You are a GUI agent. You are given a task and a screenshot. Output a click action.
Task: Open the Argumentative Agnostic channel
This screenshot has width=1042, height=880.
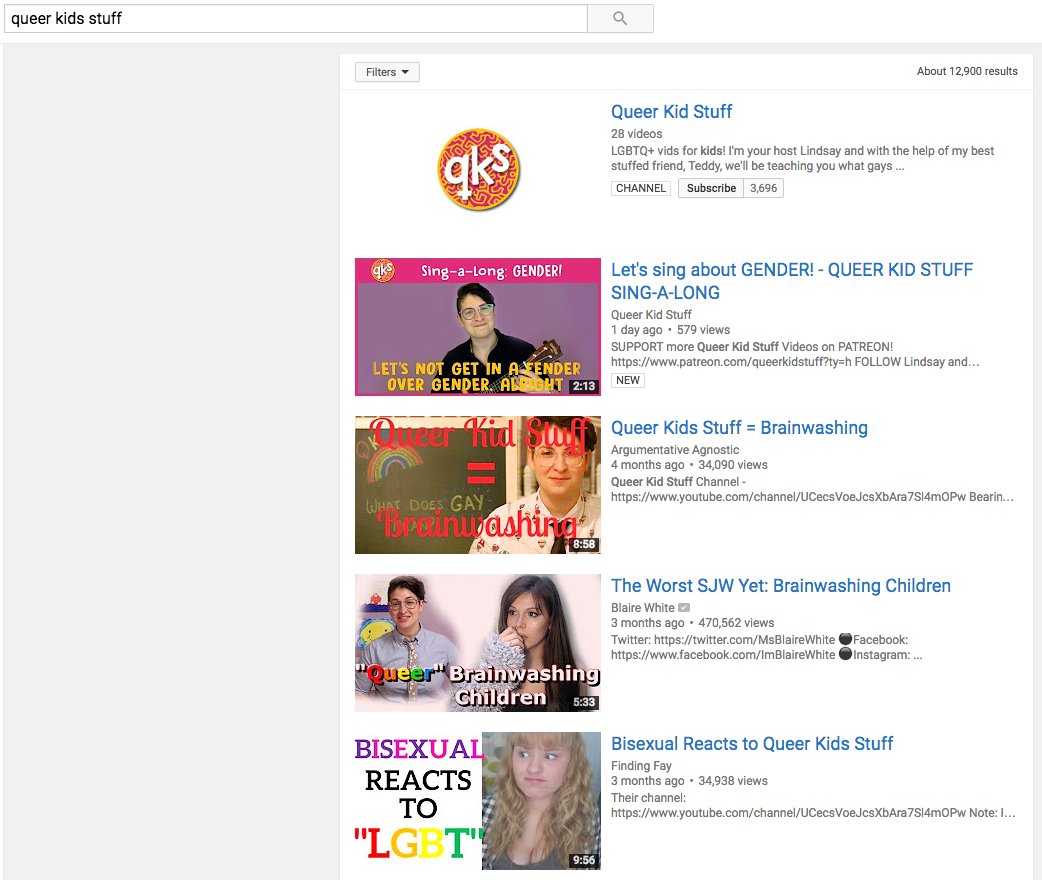pos(675,450)
